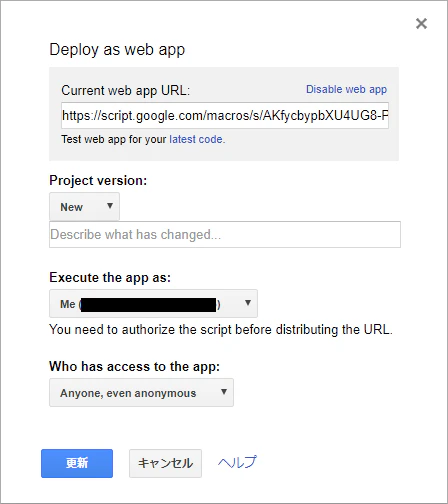Click the authorize the script notice text

click(221, 329)
